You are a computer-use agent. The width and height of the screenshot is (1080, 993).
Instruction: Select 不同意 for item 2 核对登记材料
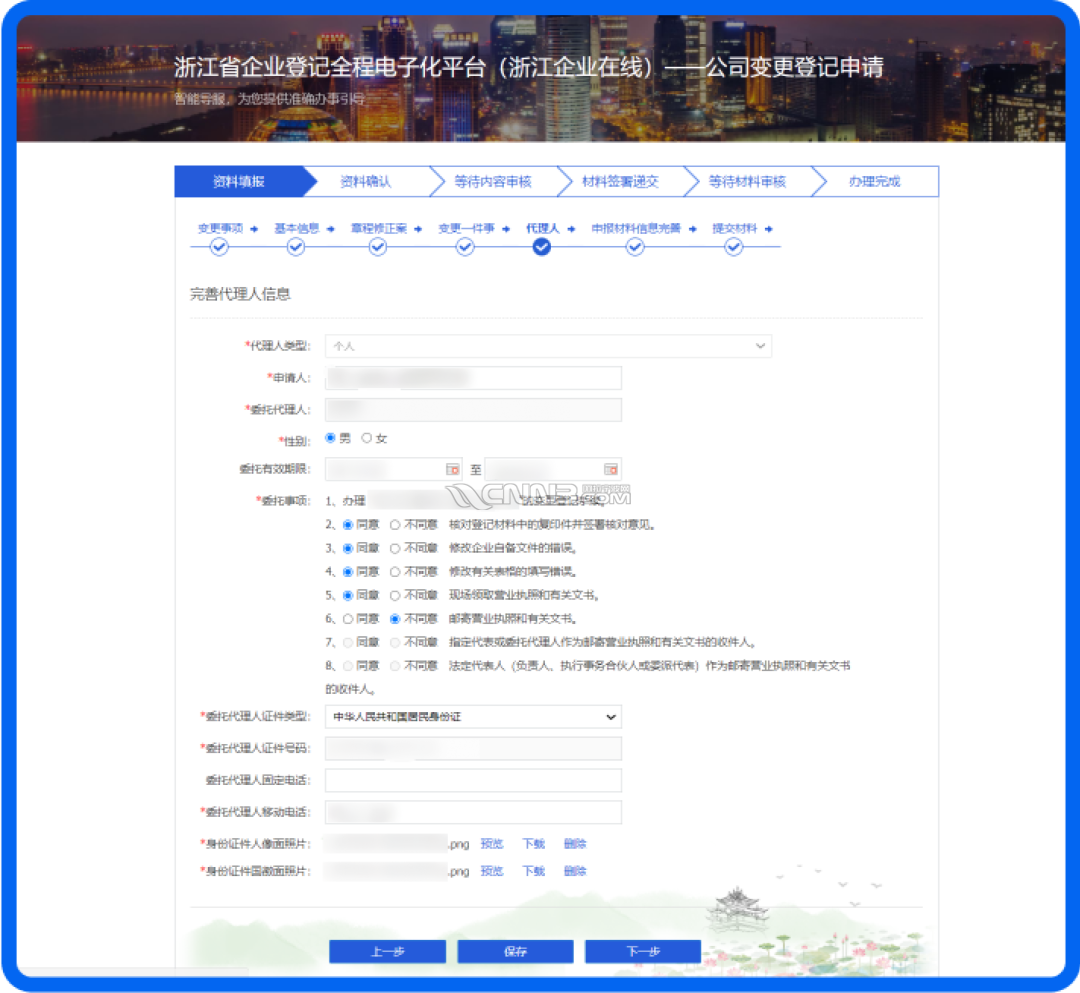[x=396, y=524]
